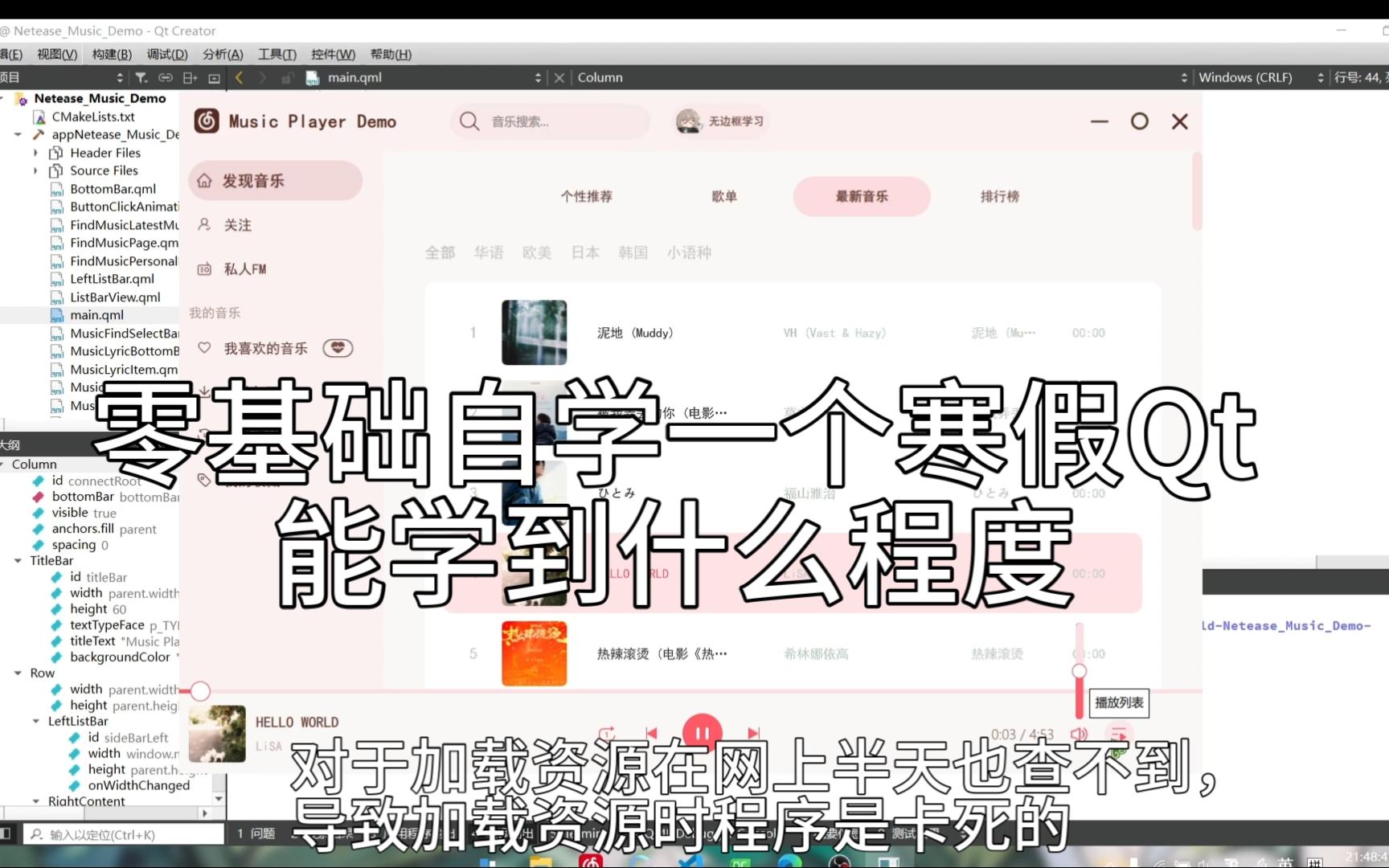Image resolution: width=1389 pixels, height=868 pixels.
Task: Expand the Source Files folder
Action: [35, 170]
